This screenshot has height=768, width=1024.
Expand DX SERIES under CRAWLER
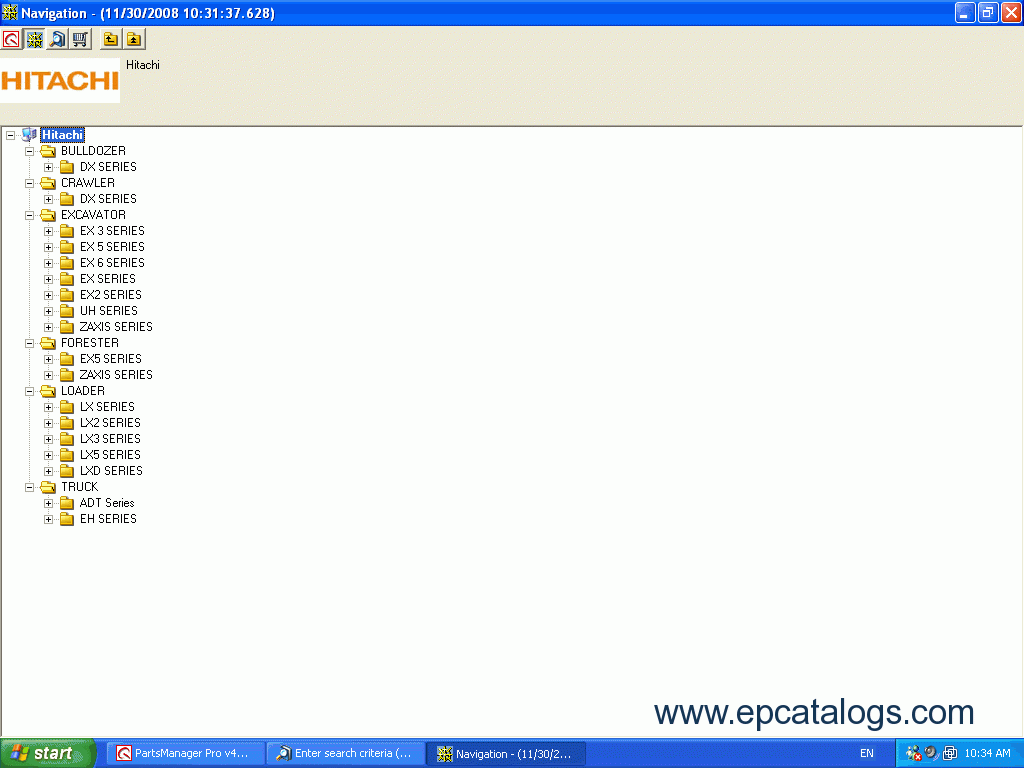point(48,199)
